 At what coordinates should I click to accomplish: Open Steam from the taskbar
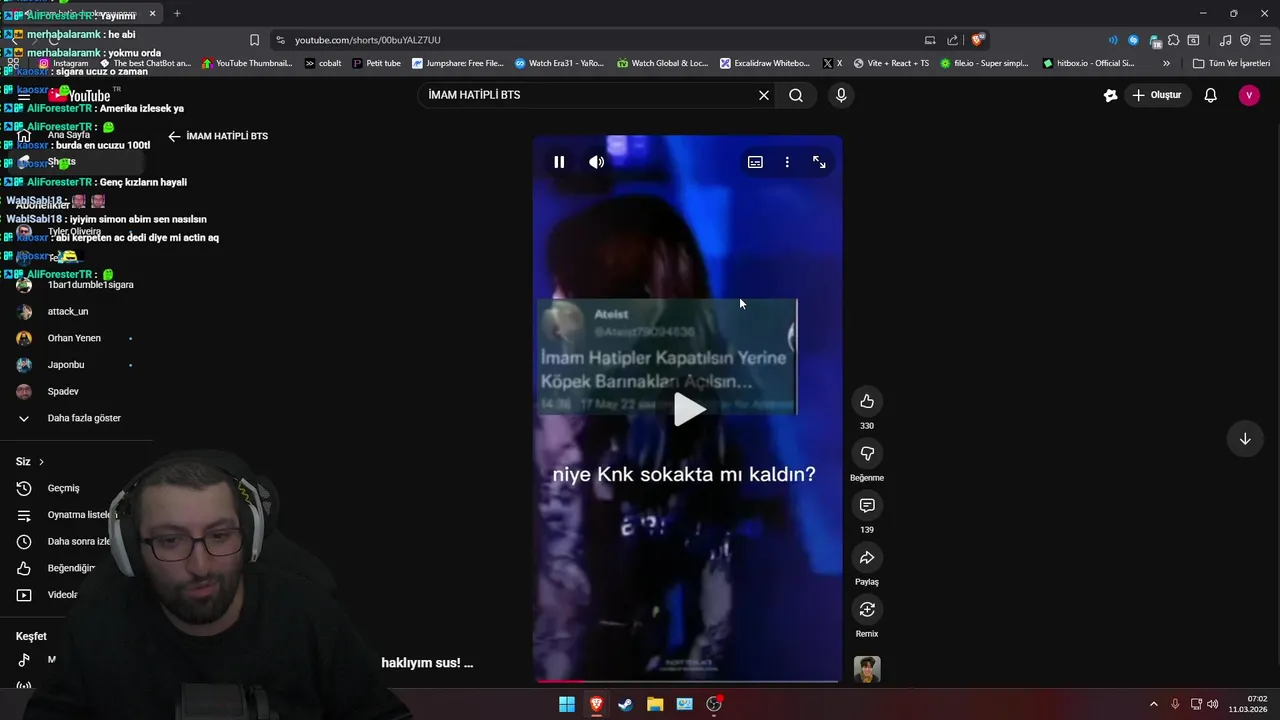click(x=625, y=704)
